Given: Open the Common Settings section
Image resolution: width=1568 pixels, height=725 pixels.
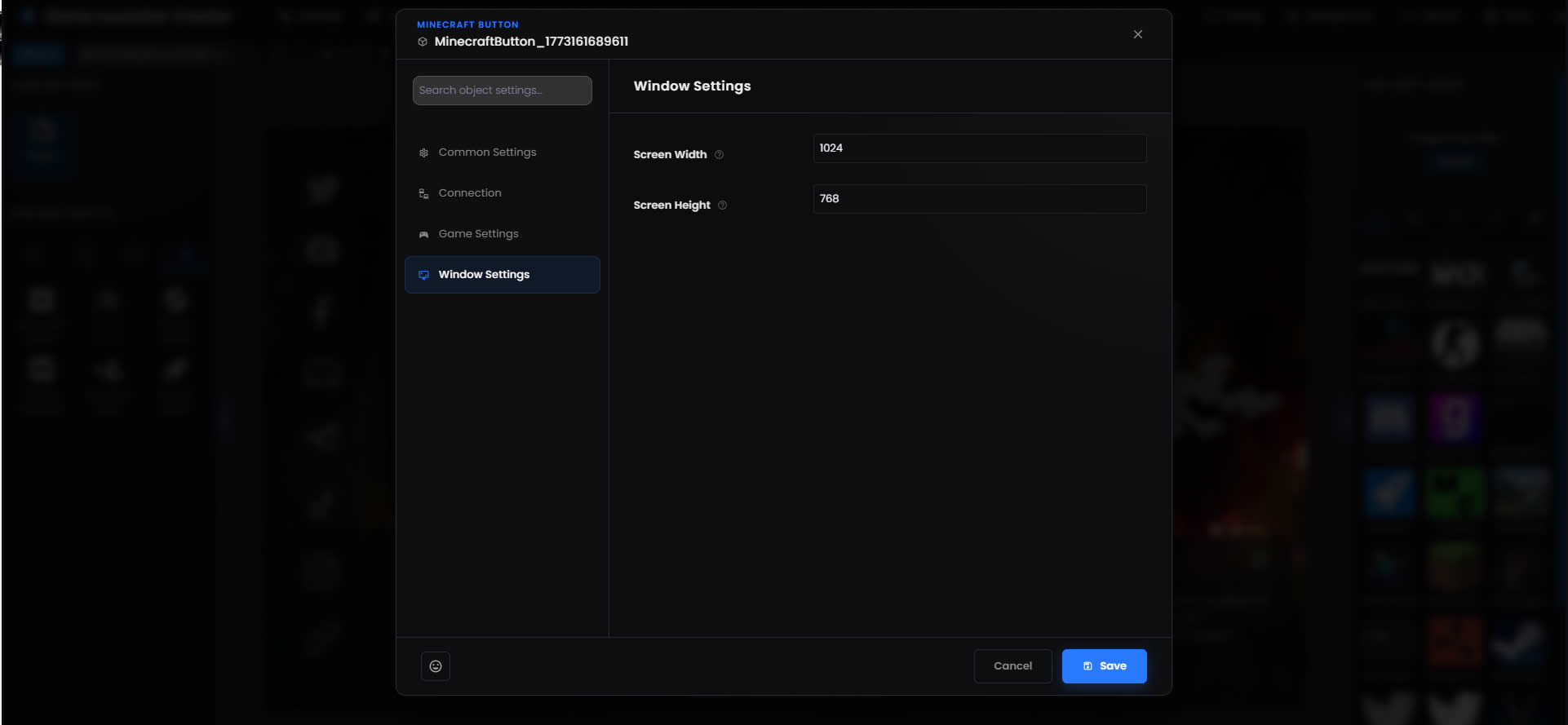Looking at the screenshot, I should pos(487,153).
